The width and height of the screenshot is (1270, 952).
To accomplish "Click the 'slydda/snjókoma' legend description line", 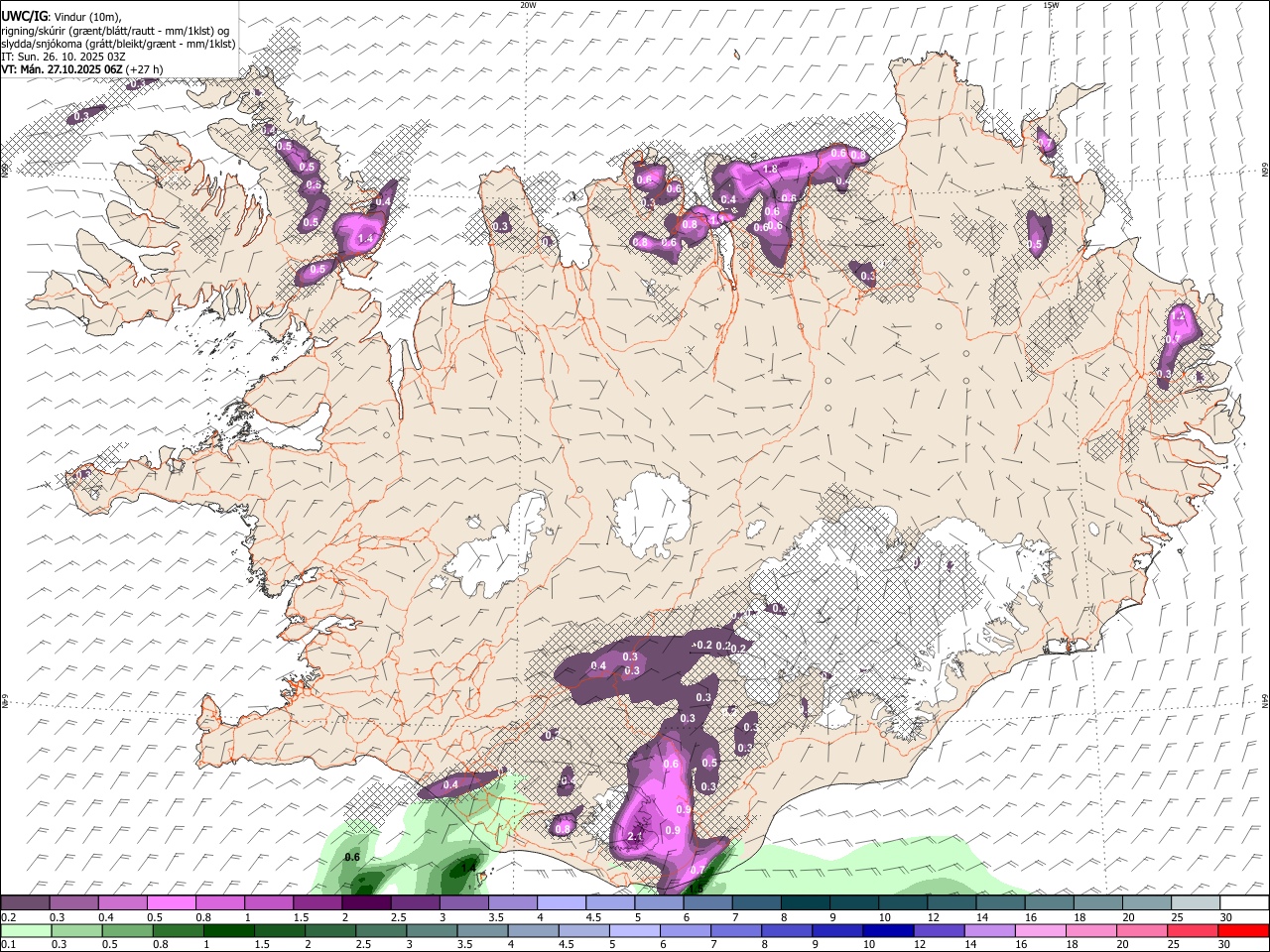I will [x=118, y=44].
